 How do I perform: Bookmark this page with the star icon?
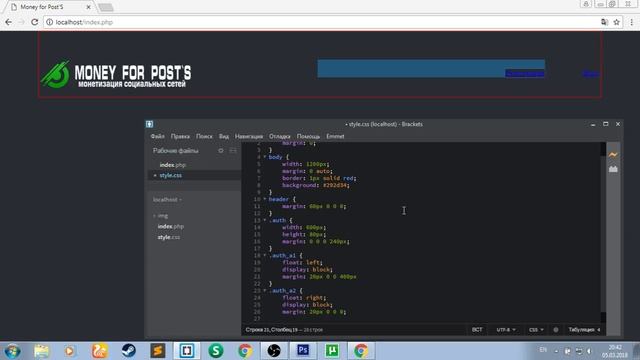click(x=617, y=22)
